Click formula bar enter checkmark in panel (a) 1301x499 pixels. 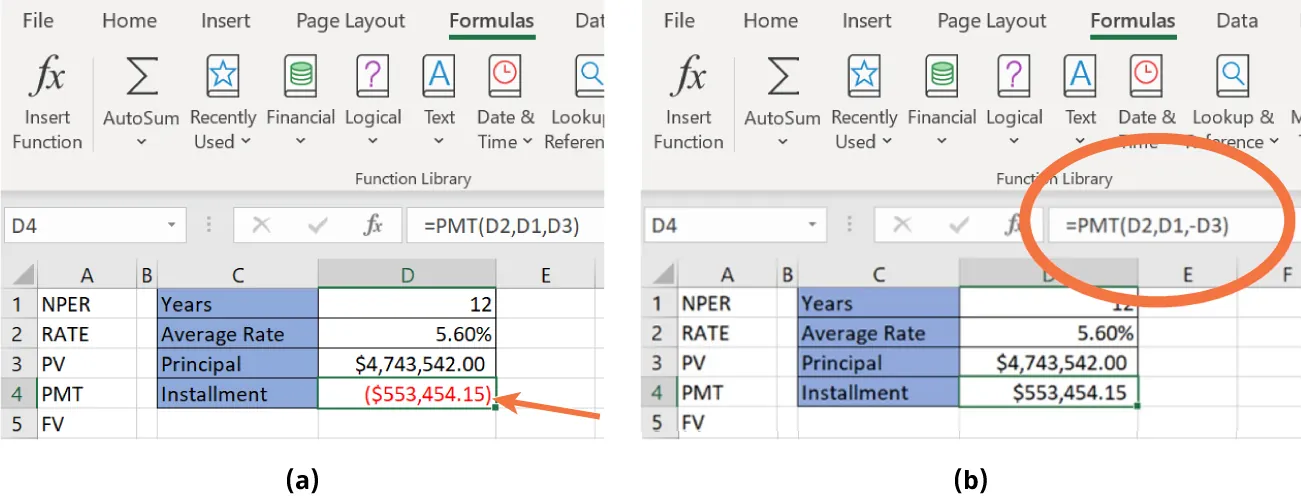pyautogui.click(x=318, y=226)
